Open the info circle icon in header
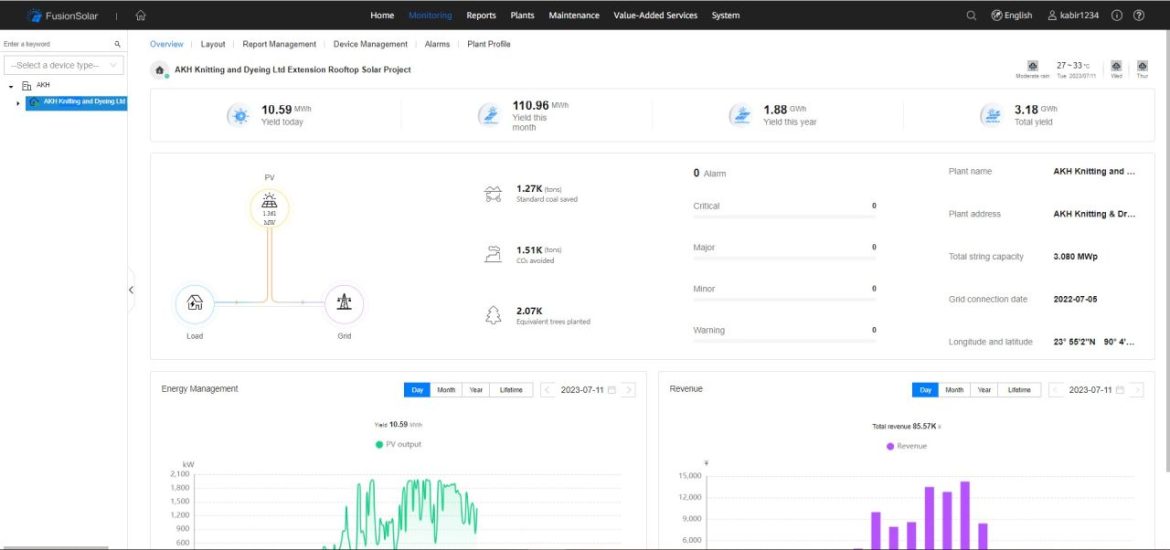1170x550 pixels. pos(1117,15)
